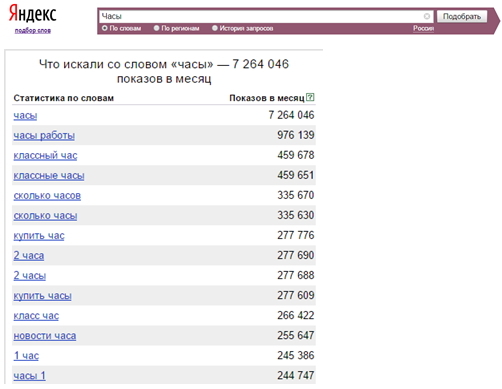
Task: Select the По словам radio button
Action: (x=105, y=28)
